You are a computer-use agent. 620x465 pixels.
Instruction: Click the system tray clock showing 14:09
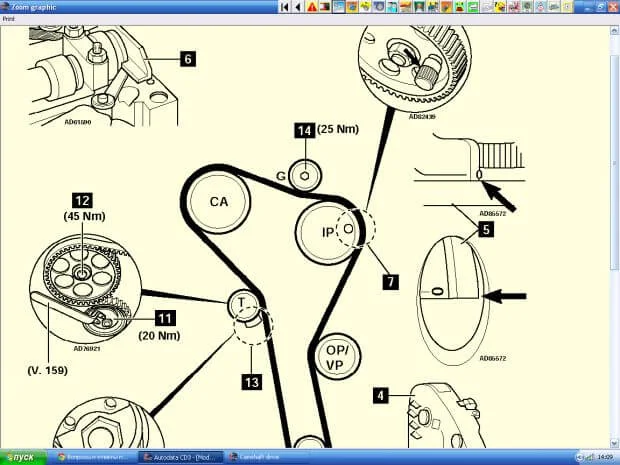pyautogui.click(x=607, y=457)
